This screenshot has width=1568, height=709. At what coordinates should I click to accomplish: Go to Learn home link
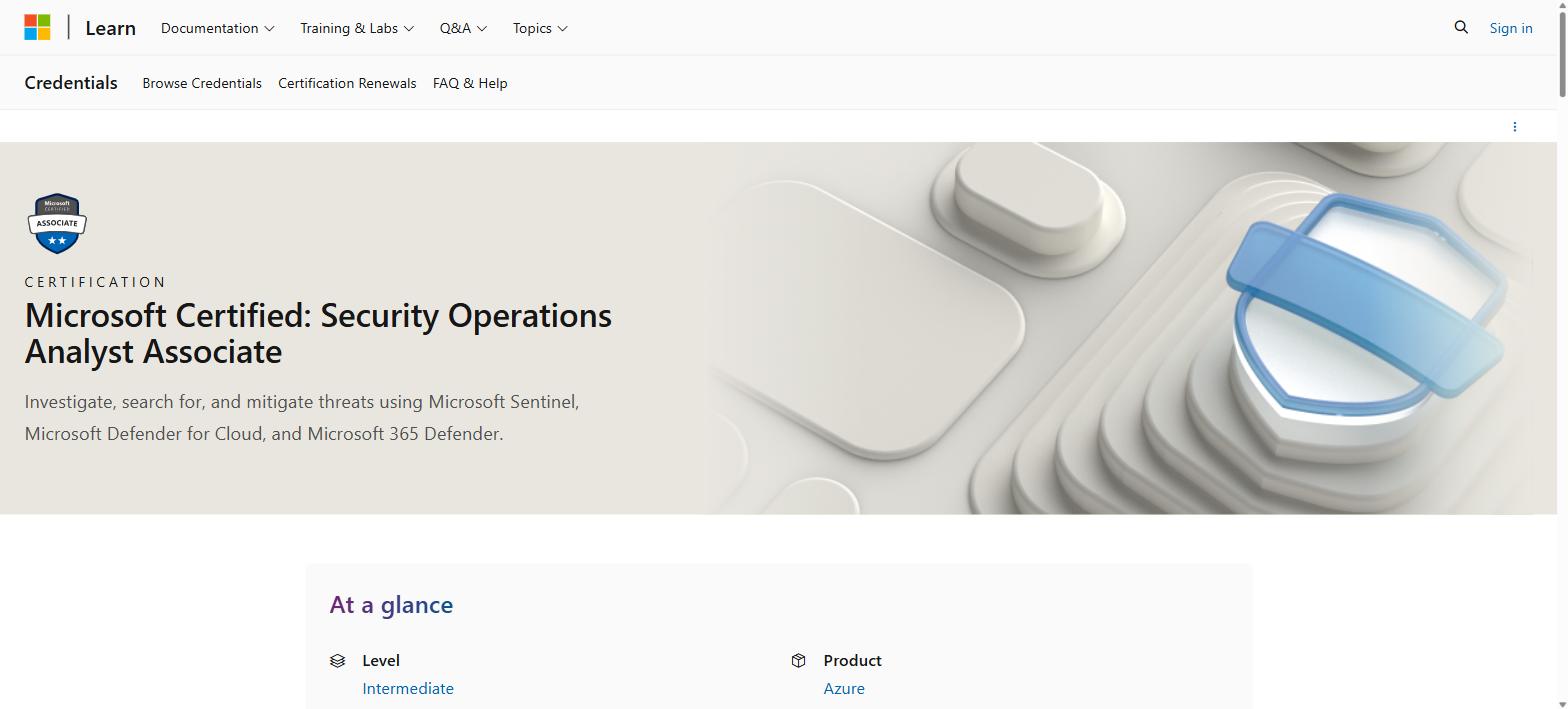point(110,28)
